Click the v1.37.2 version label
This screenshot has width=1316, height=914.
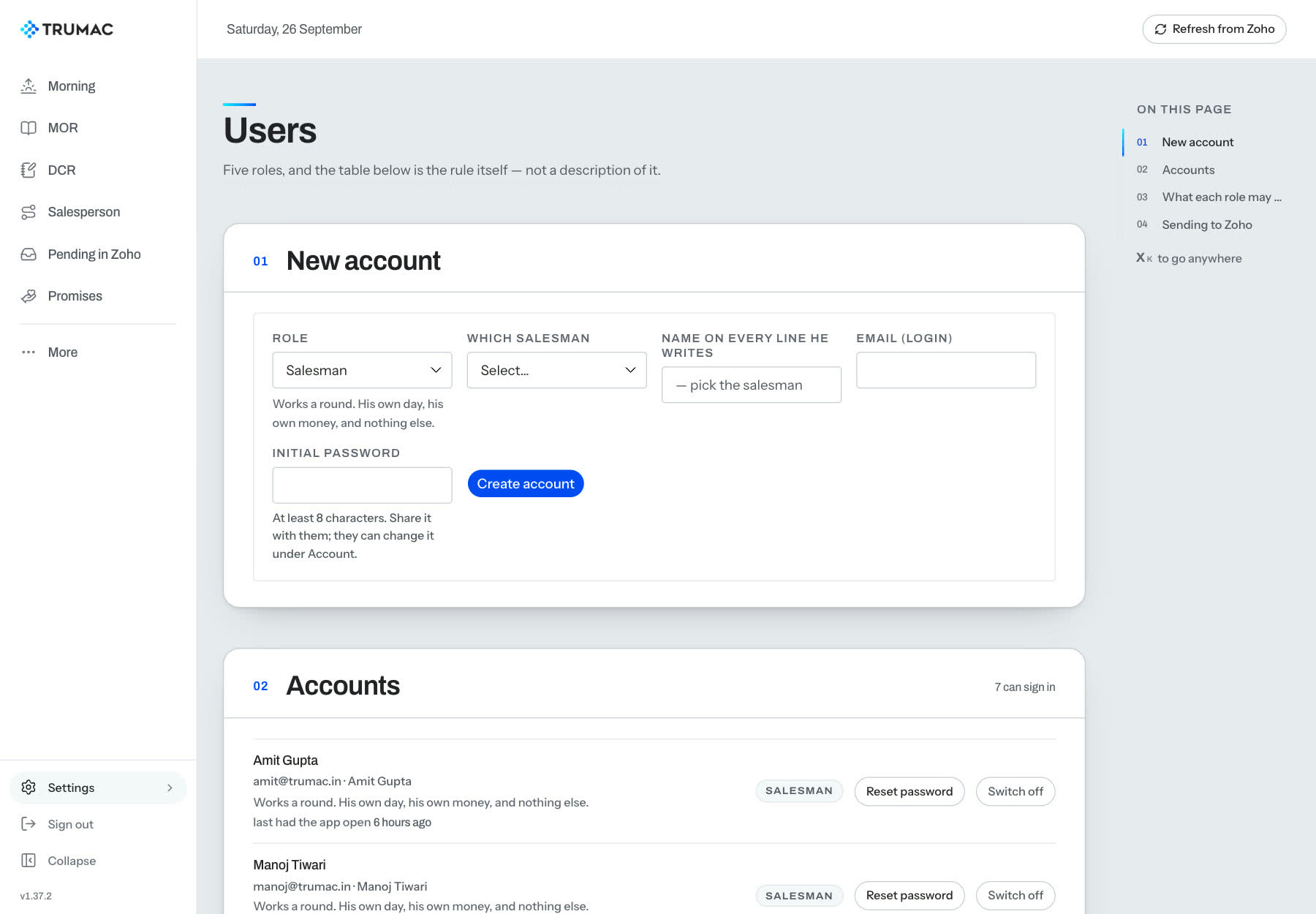(36, 896)
